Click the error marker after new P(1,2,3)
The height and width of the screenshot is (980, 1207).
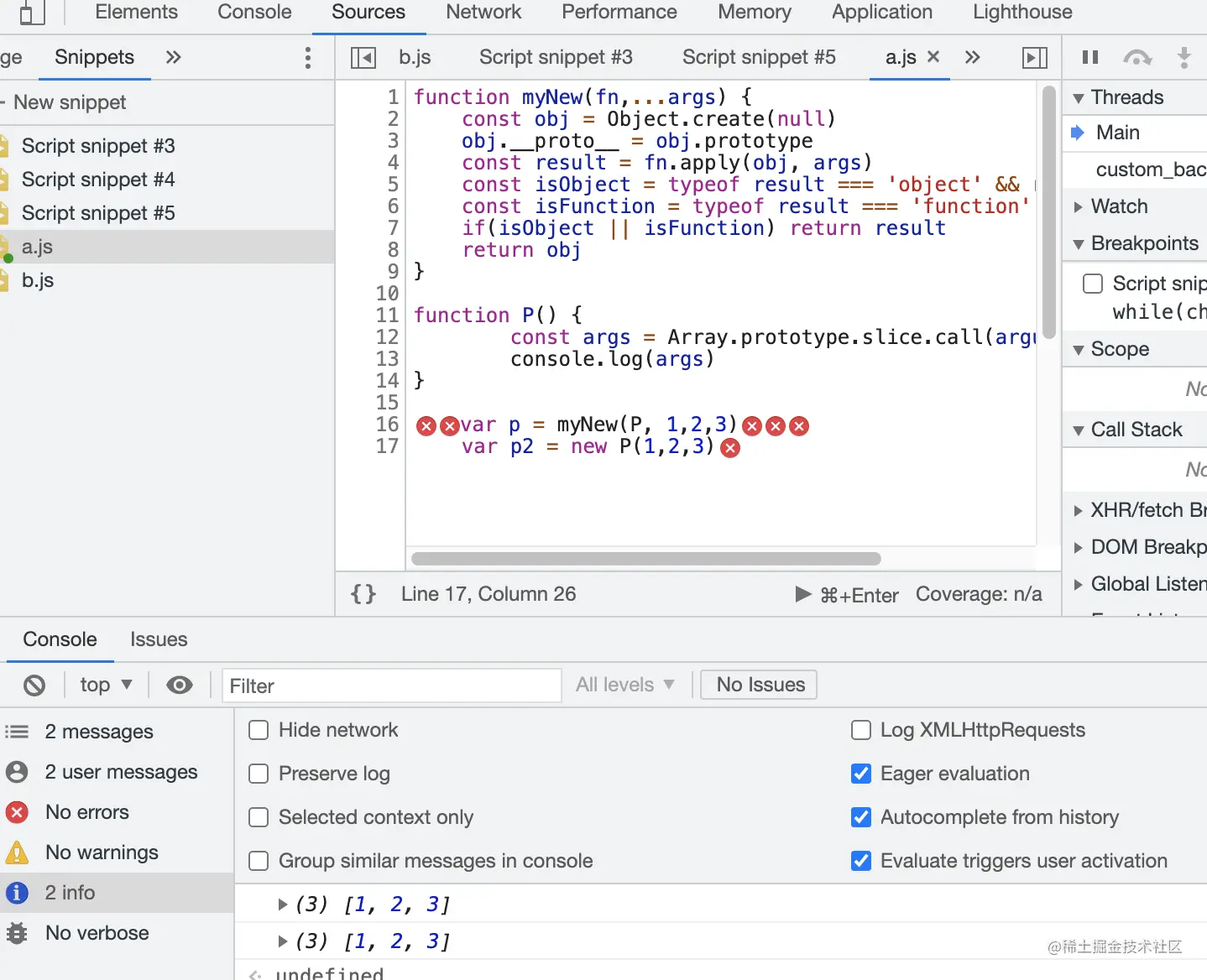pyautogui.click(x=731, y=448)
